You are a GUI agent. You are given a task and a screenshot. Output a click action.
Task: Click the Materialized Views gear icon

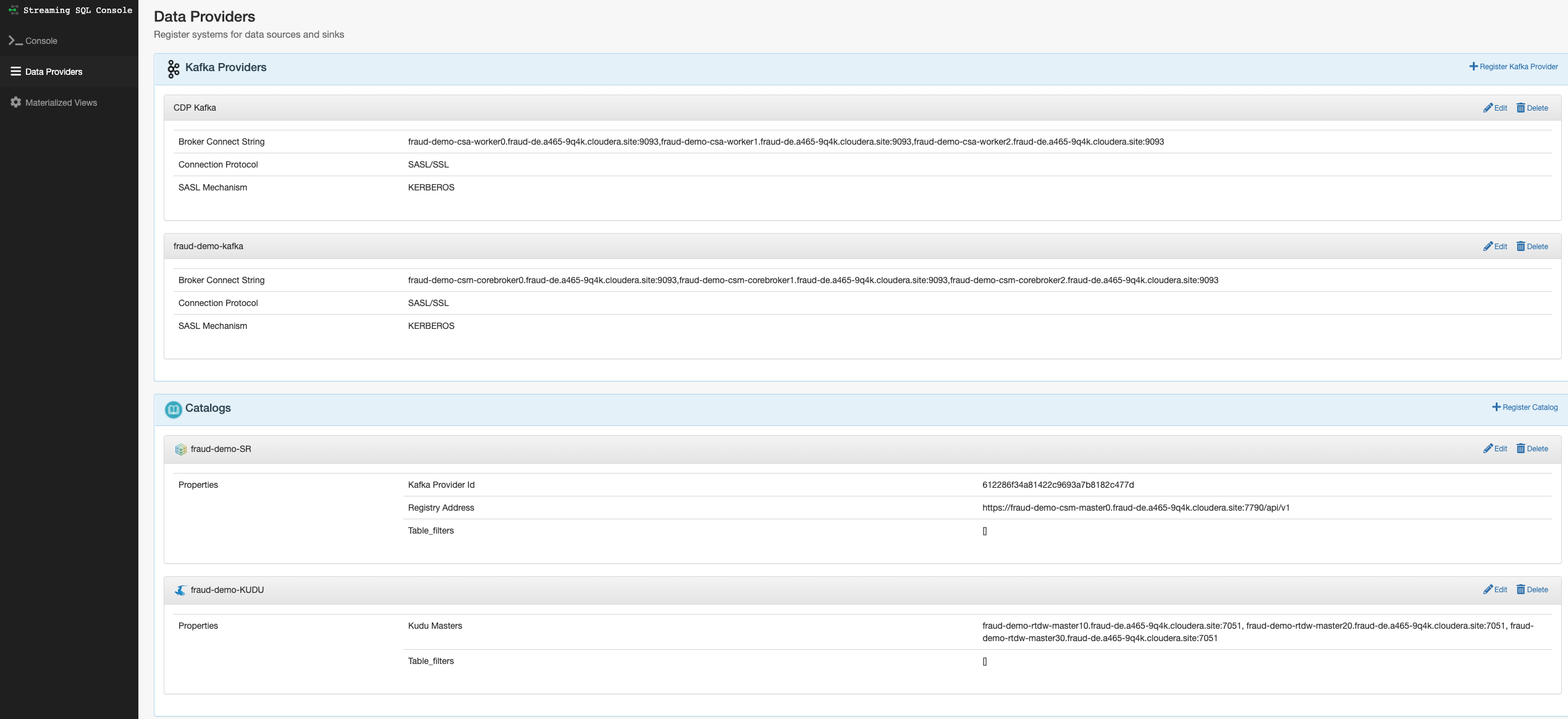tap(16, 103)
